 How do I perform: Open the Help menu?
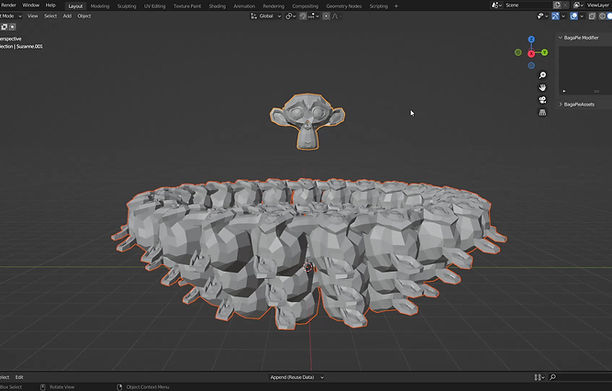[x=50, y=5]
